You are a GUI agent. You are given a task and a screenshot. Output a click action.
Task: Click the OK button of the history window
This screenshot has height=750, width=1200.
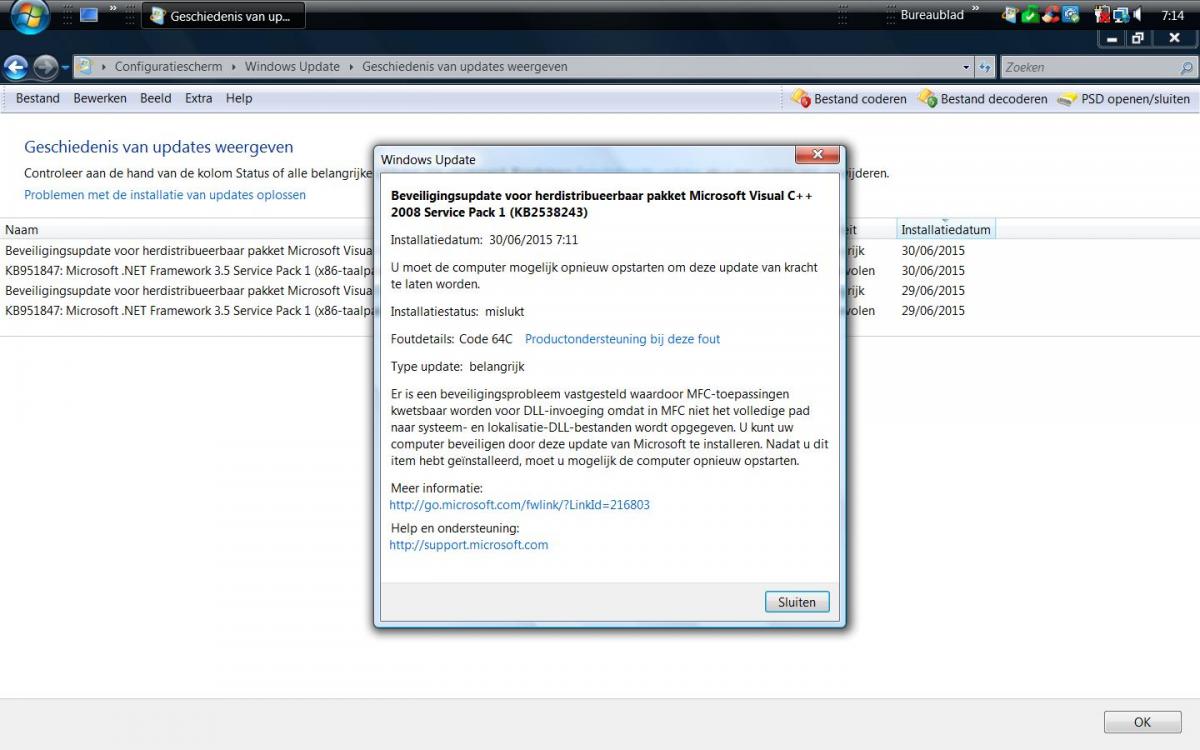[x=1142, y=722]
